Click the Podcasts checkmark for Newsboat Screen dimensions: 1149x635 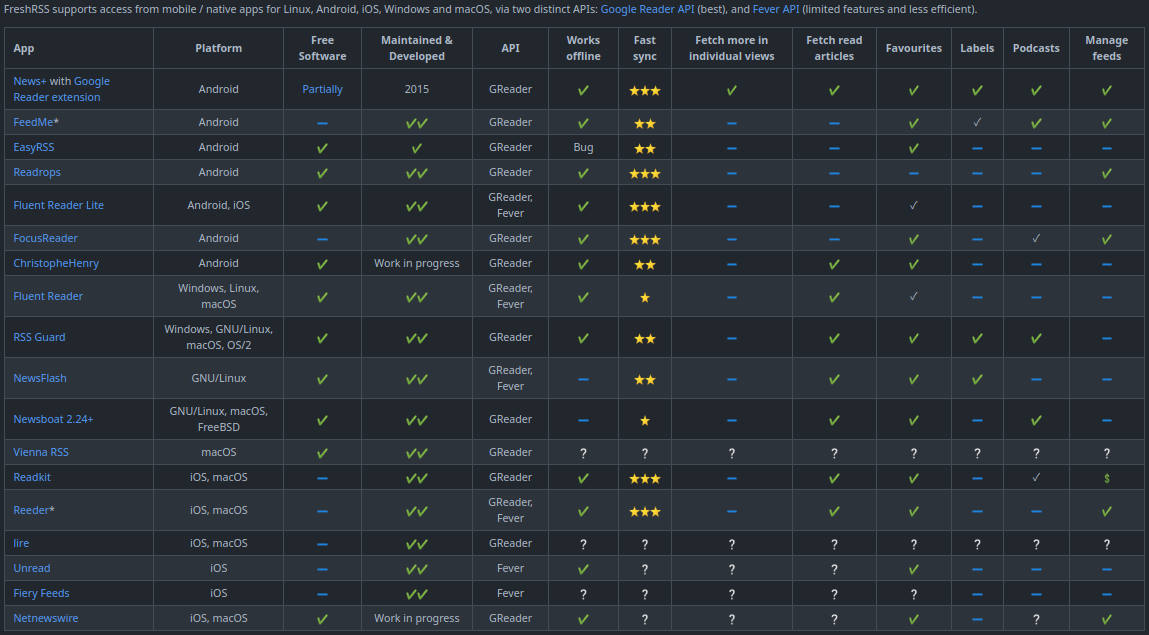point(1036,420)
